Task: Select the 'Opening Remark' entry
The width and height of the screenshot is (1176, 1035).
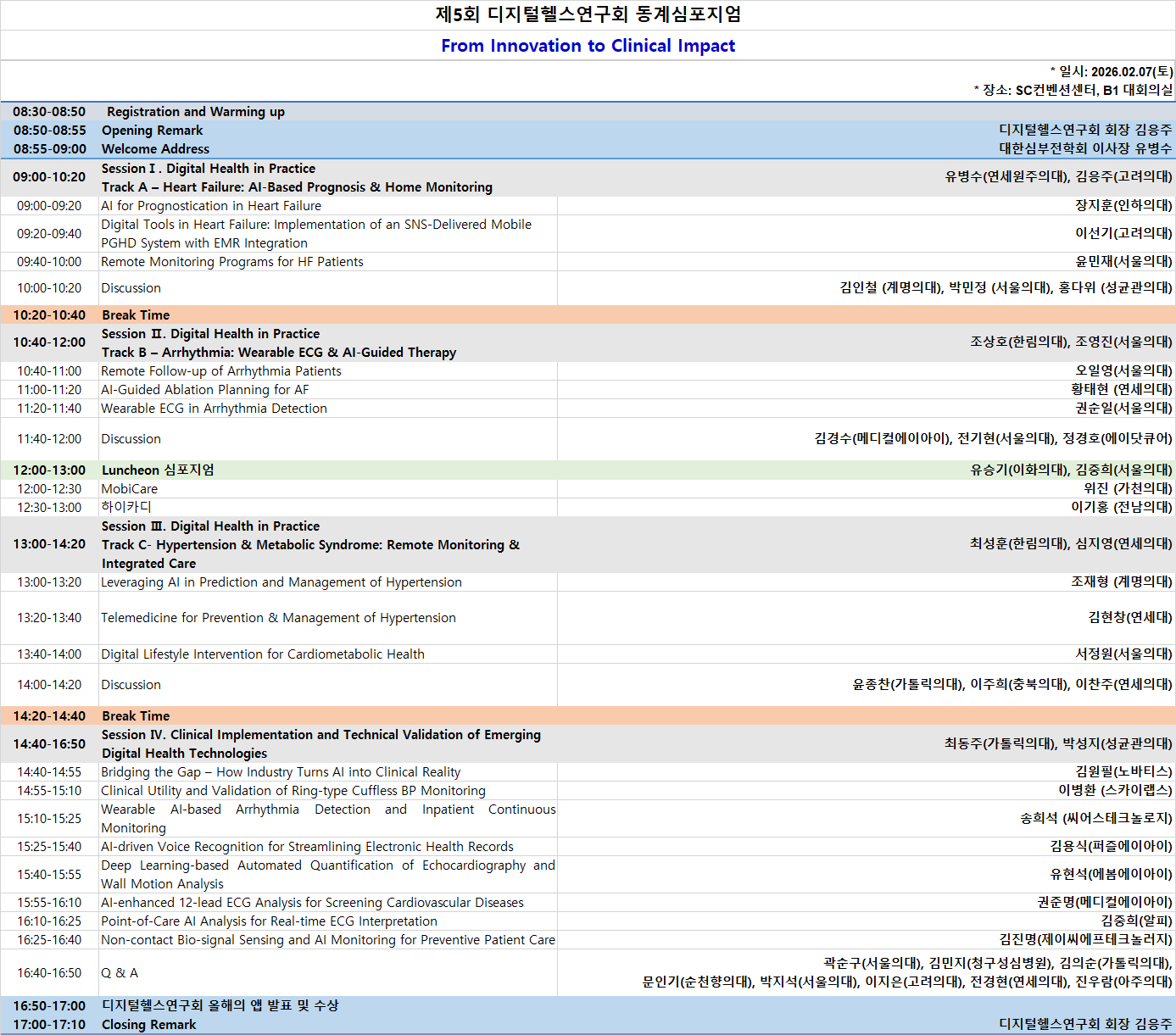Action: pos(152,131)
